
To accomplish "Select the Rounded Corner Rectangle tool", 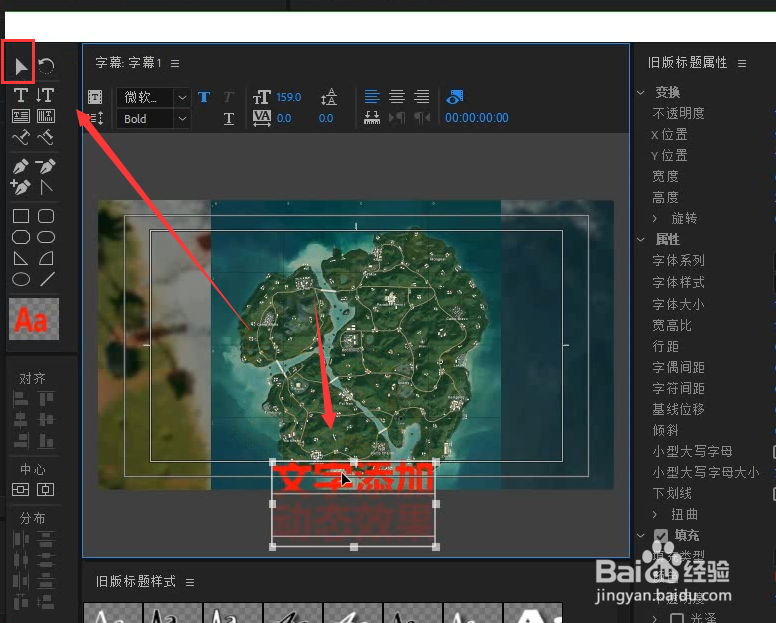I will coord(46,216).
